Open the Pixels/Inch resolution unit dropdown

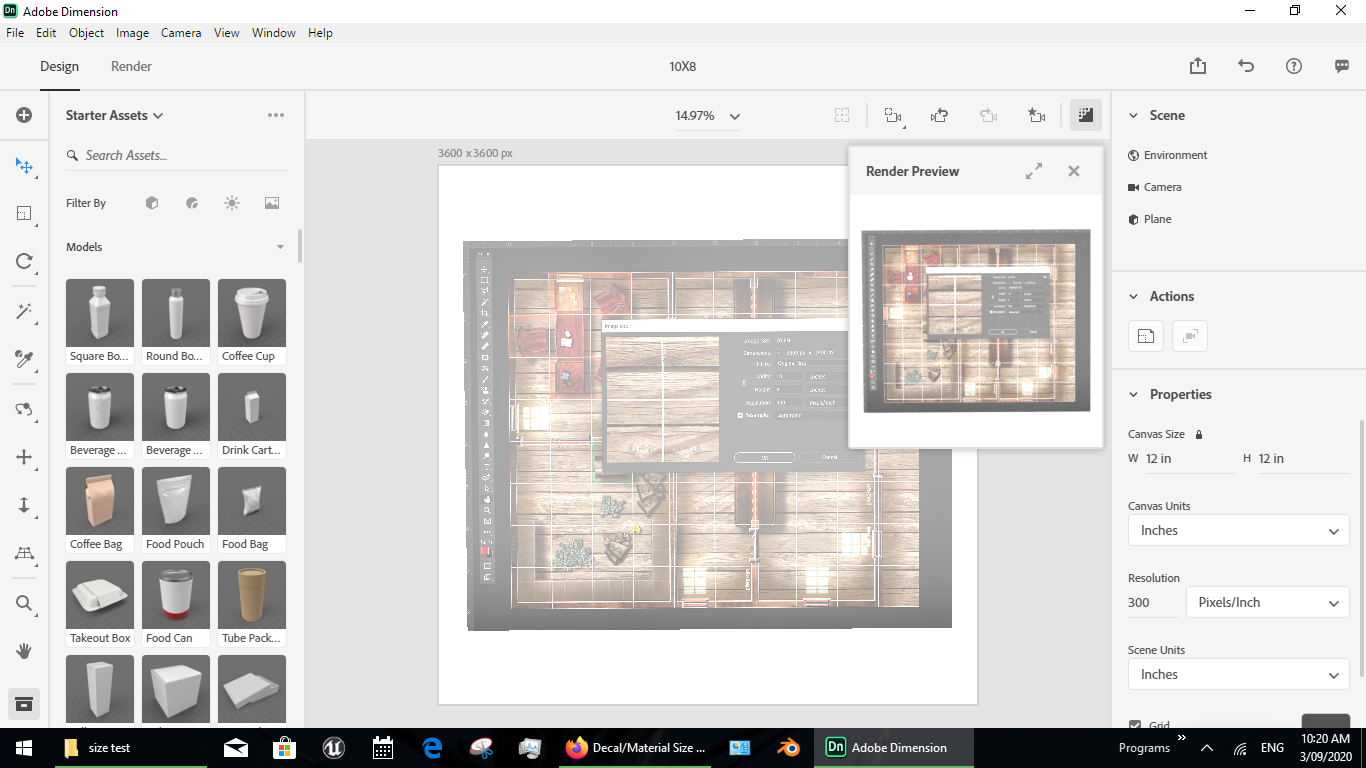pyautogui.click(x=1268, y=602)
